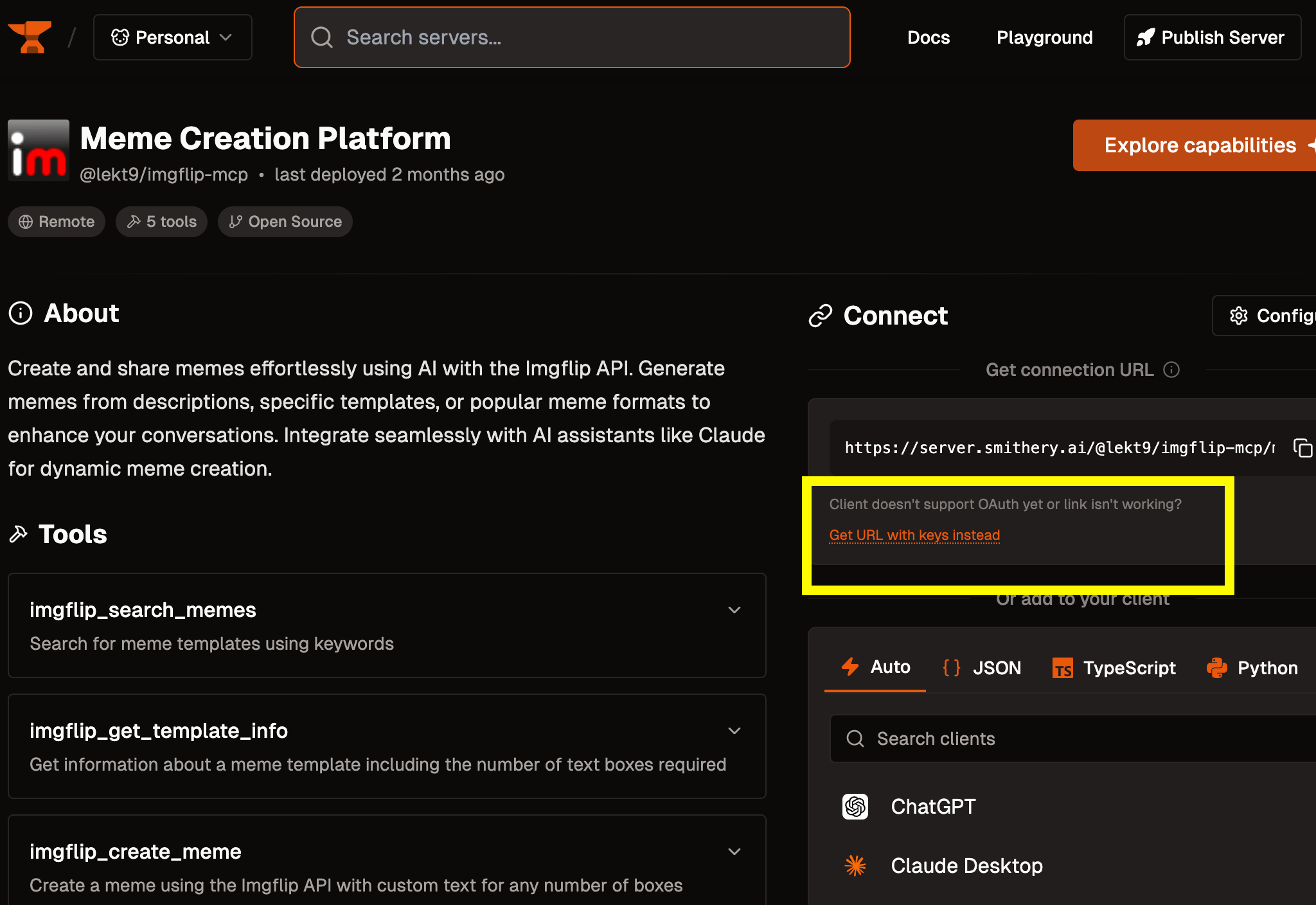Click the Publish Server button
1316x905 pixels.
1213,37
